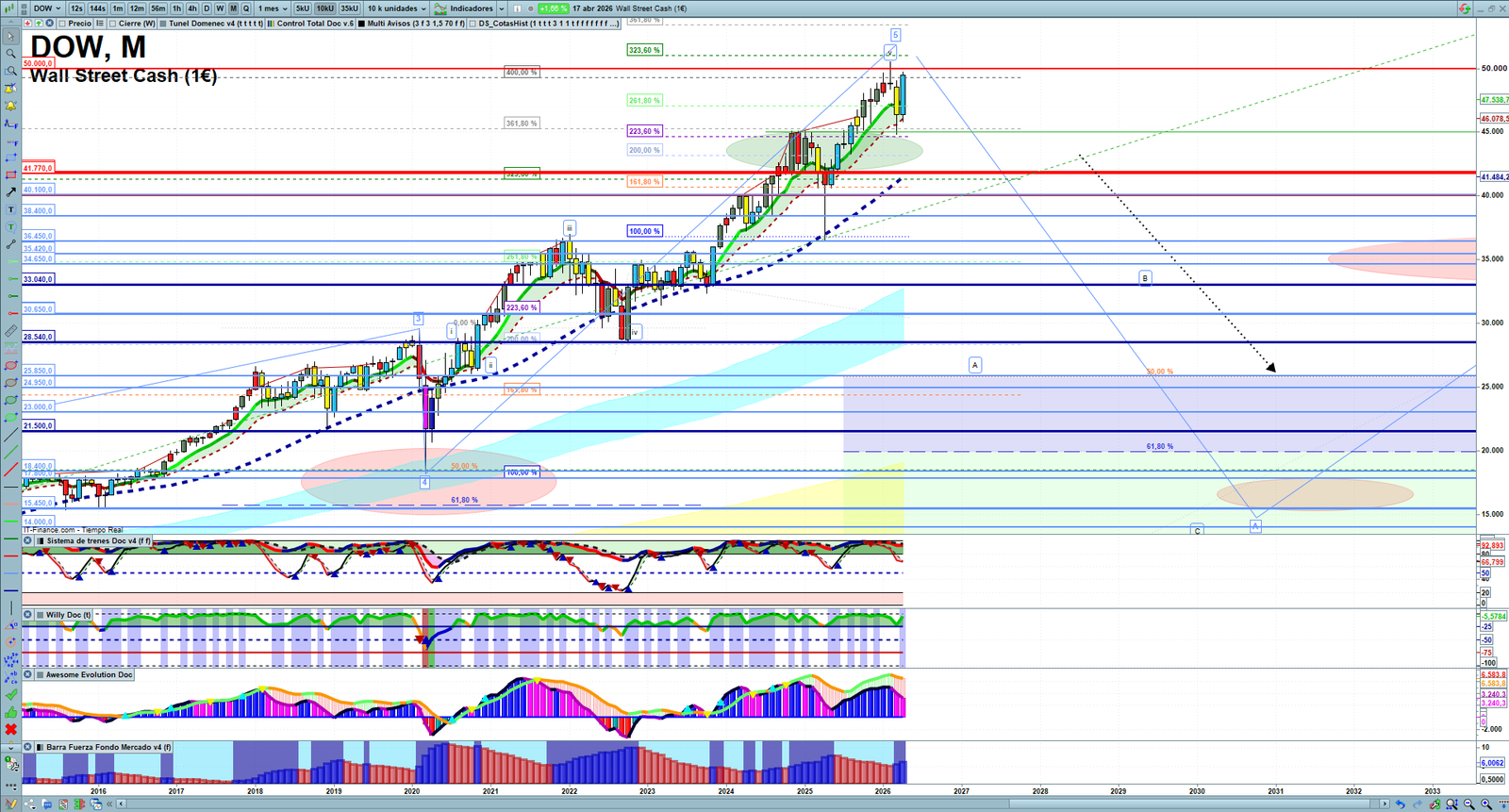Toggle the DS_CotasHist indicator checkbox

coord(473,24)
